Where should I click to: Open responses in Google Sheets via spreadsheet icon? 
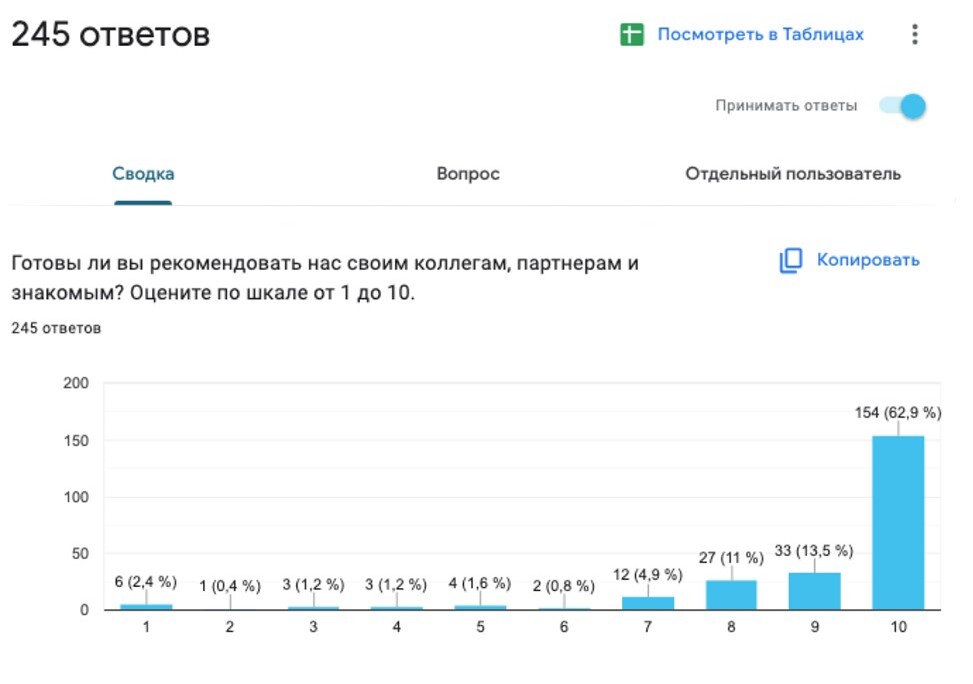(634, 33)
